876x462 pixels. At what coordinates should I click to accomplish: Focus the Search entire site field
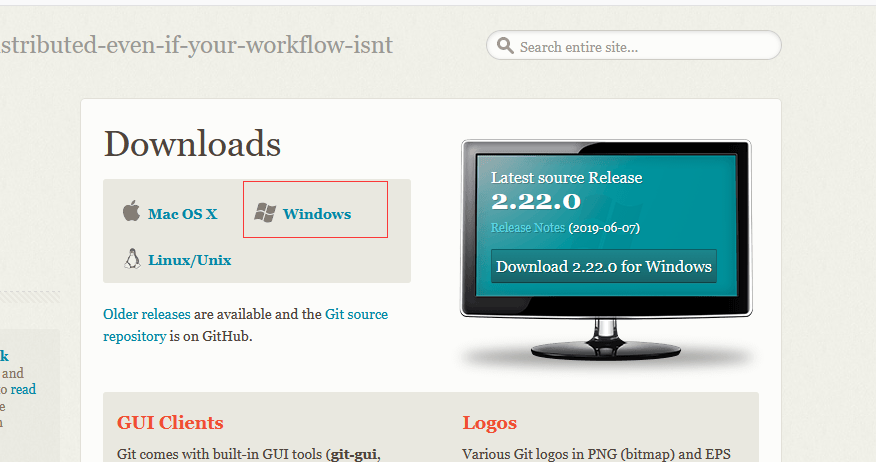click(x=634, y=45)
